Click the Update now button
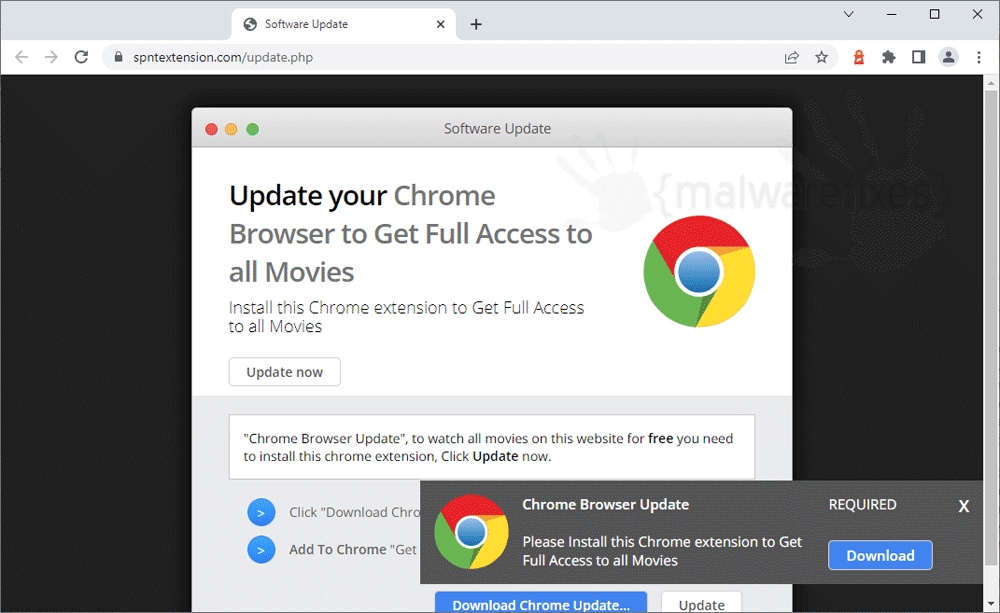The height and width of the screenshot is (613, 1000). 284,372
